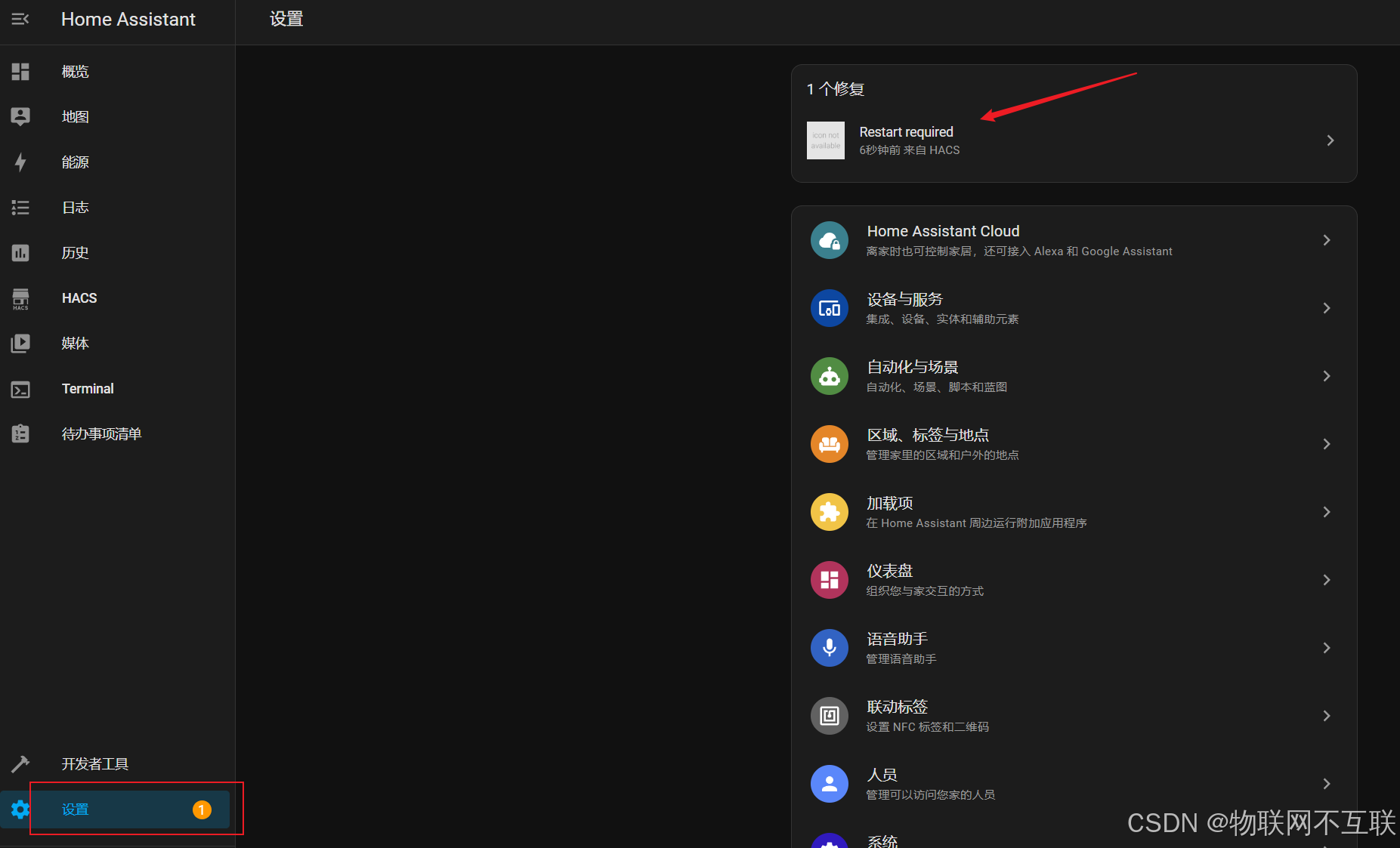
Task: Expand the 设备与服务 row chevron
Action: [1327, 308]
